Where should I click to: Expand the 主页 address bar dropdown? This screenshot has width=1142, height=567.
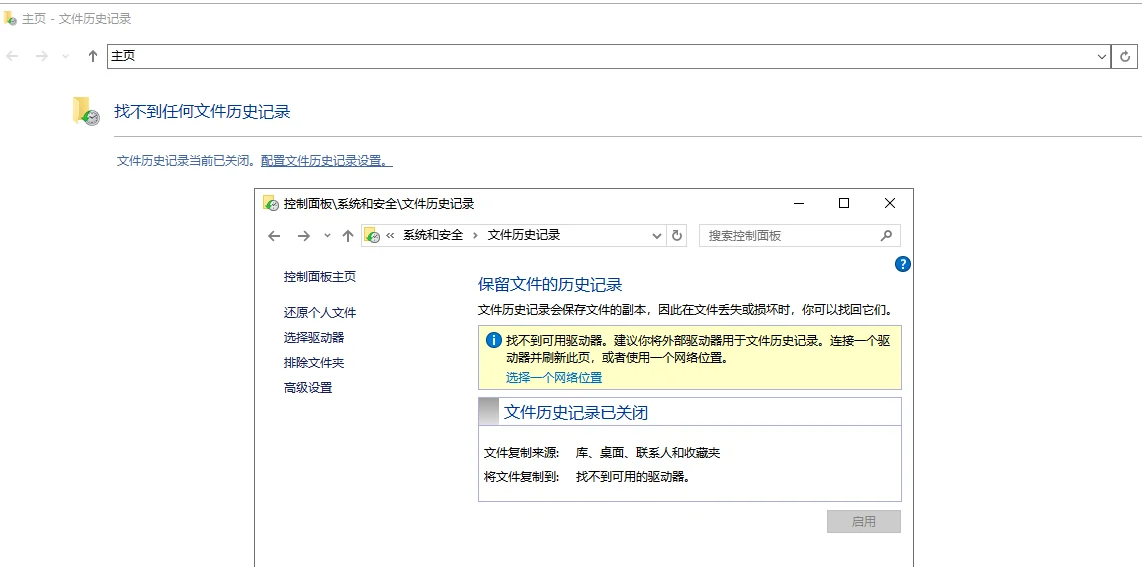pos(1102,56)
